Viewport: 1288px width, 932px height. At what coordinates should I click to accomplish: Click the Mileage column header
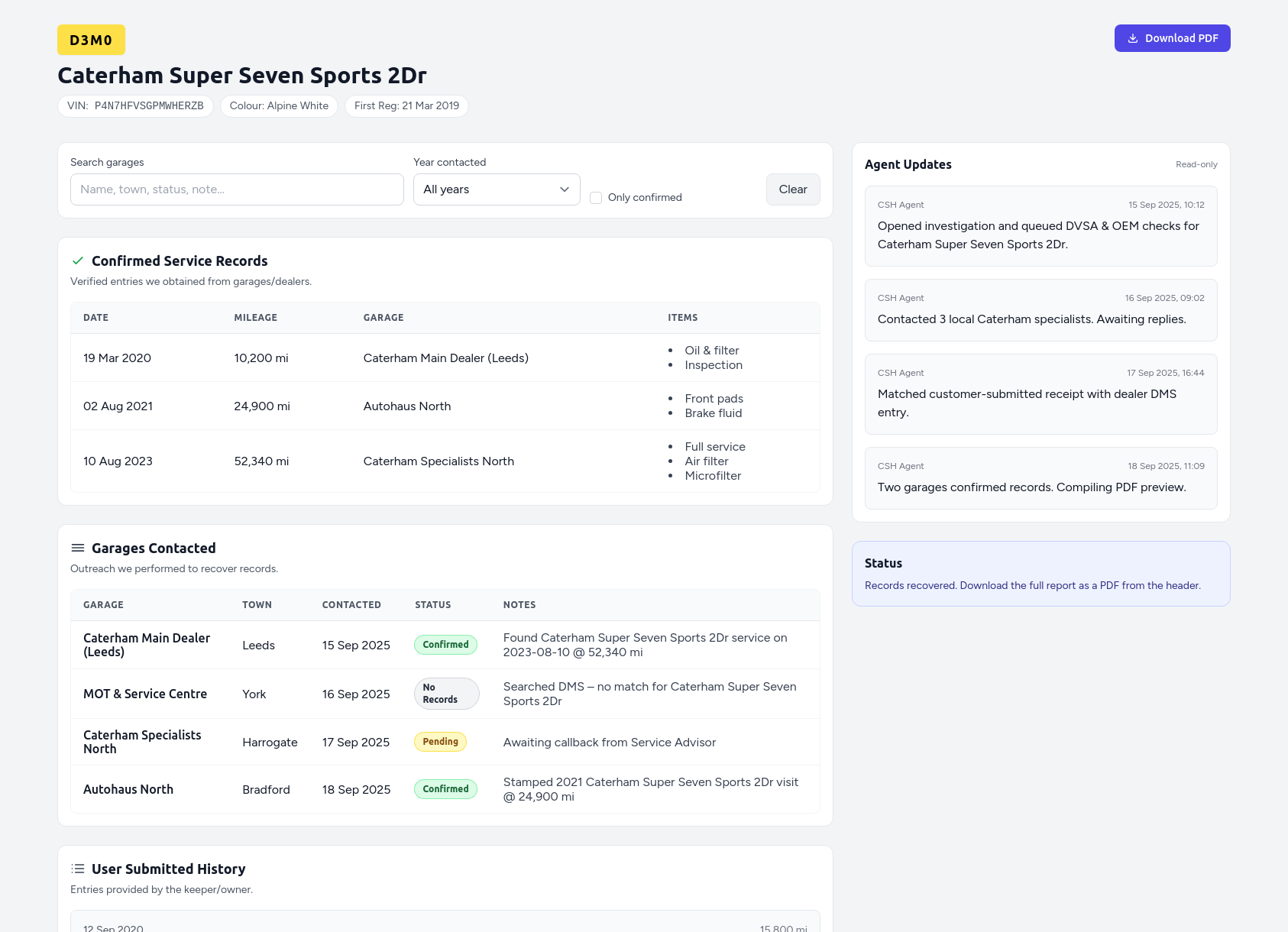click(255, 318)
